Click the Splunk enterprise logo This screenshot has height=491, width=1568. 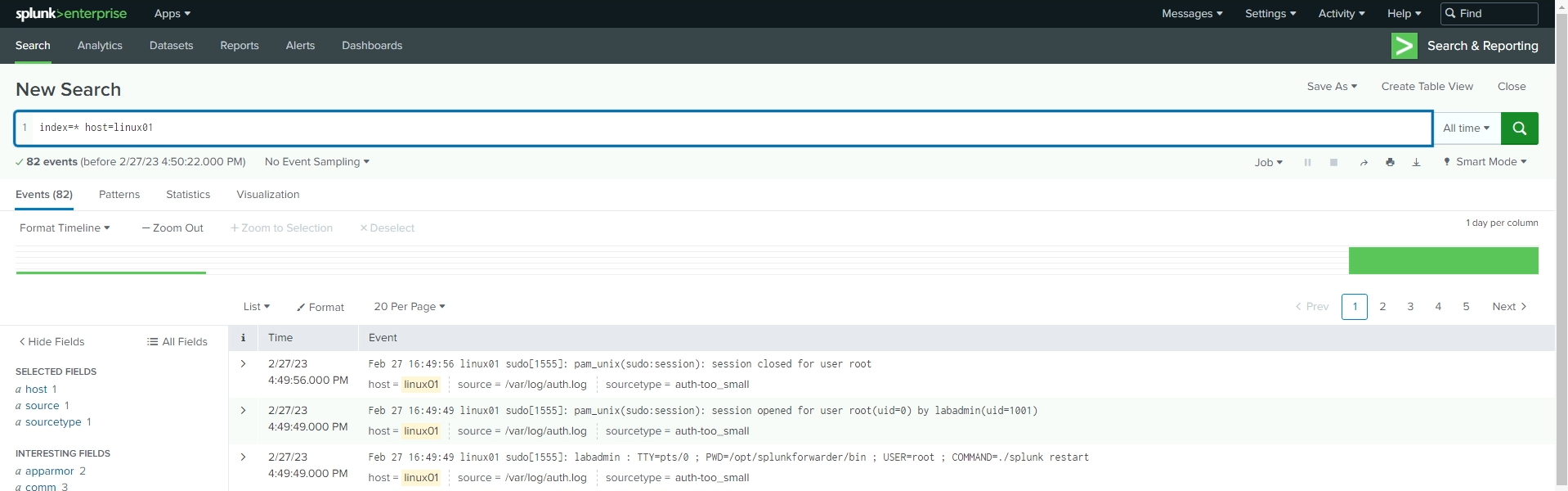pyautogui.click(x=71, y=14)
